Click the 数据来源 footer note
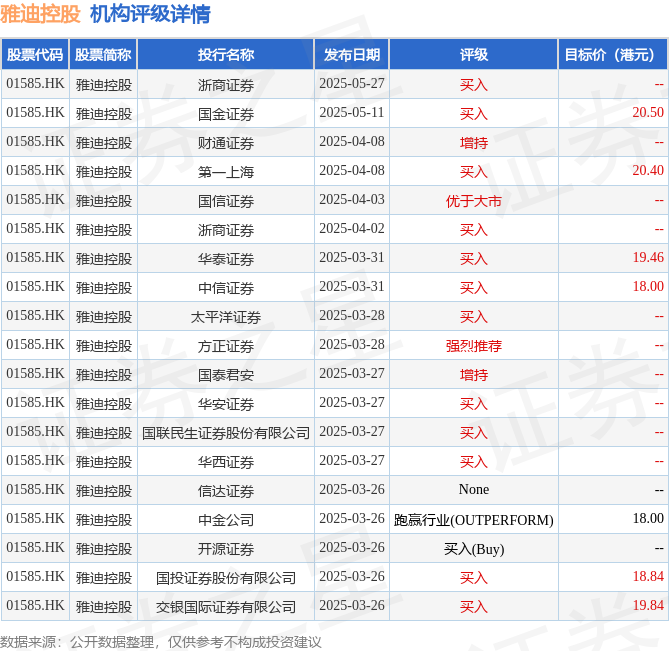The width and height of the screenshot is (669, 651). click(x=160, y=642)
